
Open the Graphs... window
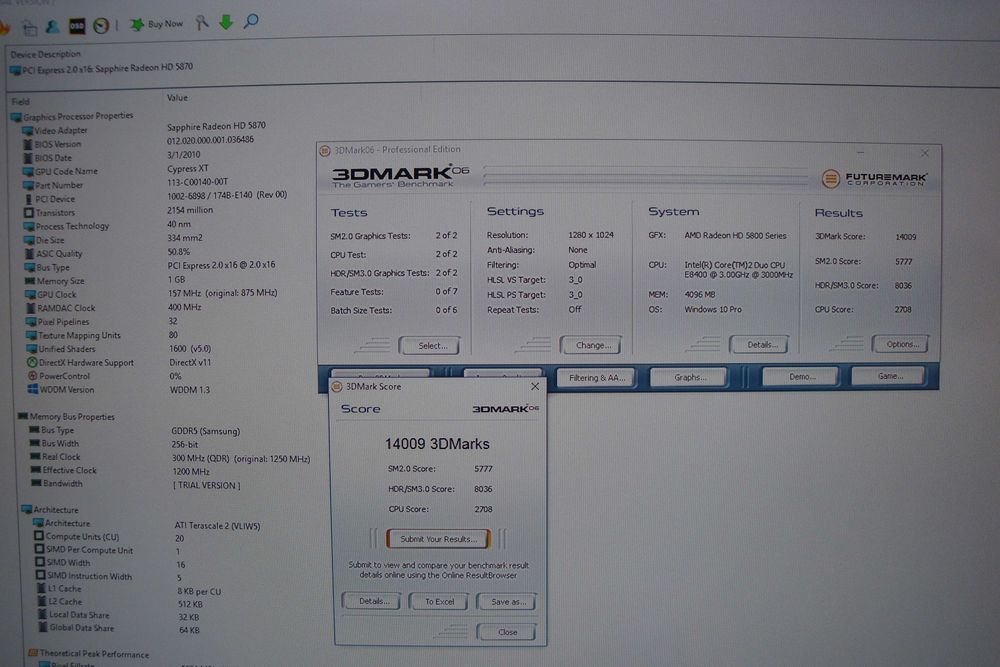[x=689, y=377]
